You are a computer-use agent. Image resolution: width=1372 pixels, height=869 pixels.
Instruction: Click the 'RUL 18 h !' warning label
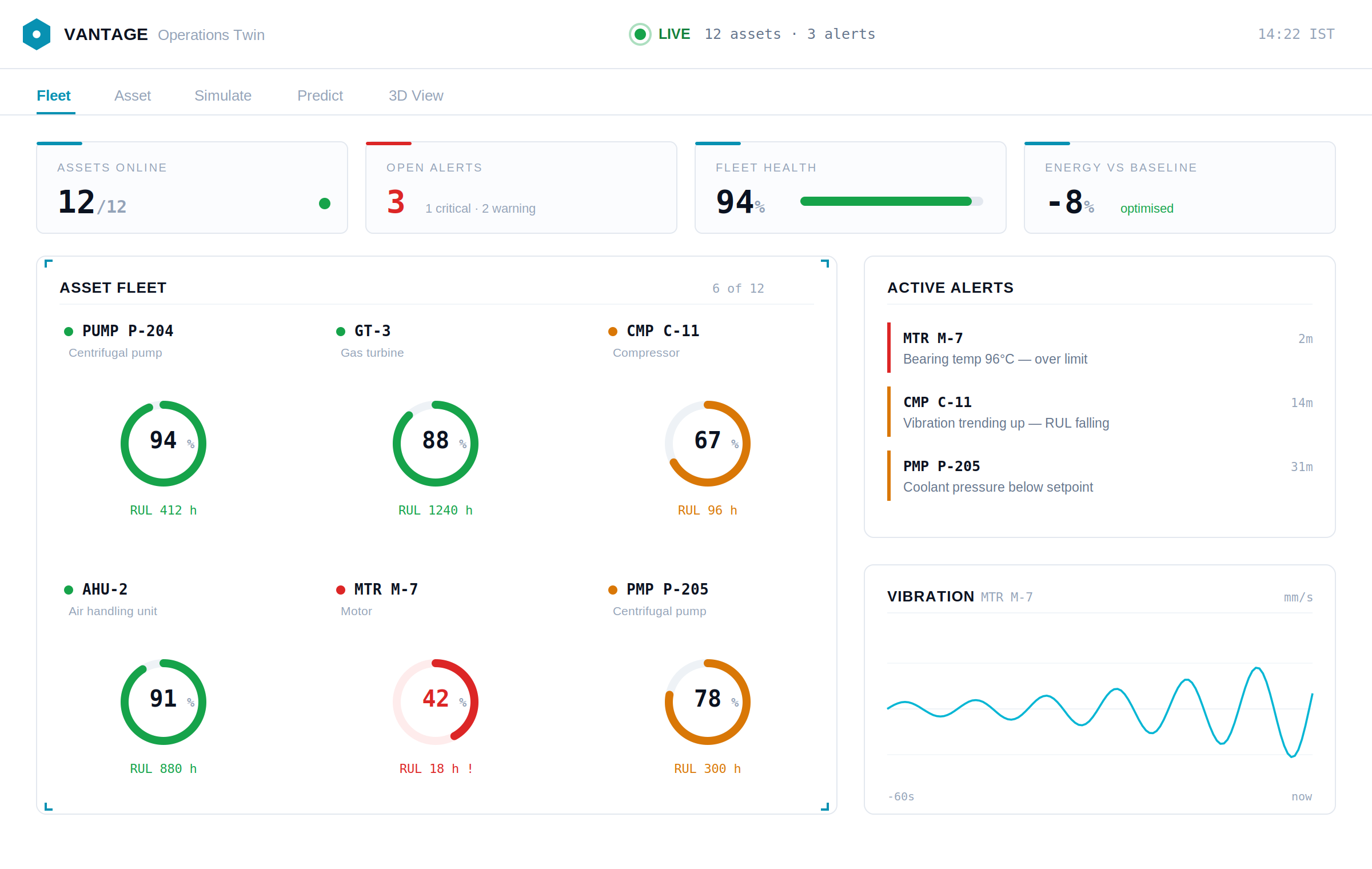(436, 768)
